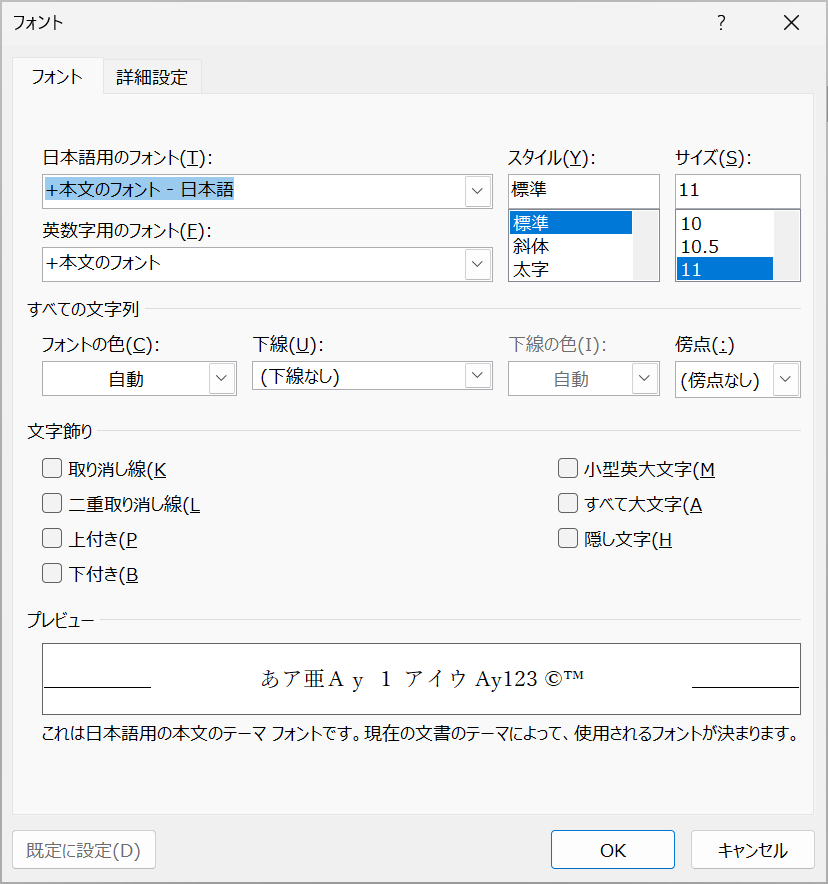Screen dimensions: 828x884
Task: Enable the 取り消し線 checkbox
Action: coord(52,468)
